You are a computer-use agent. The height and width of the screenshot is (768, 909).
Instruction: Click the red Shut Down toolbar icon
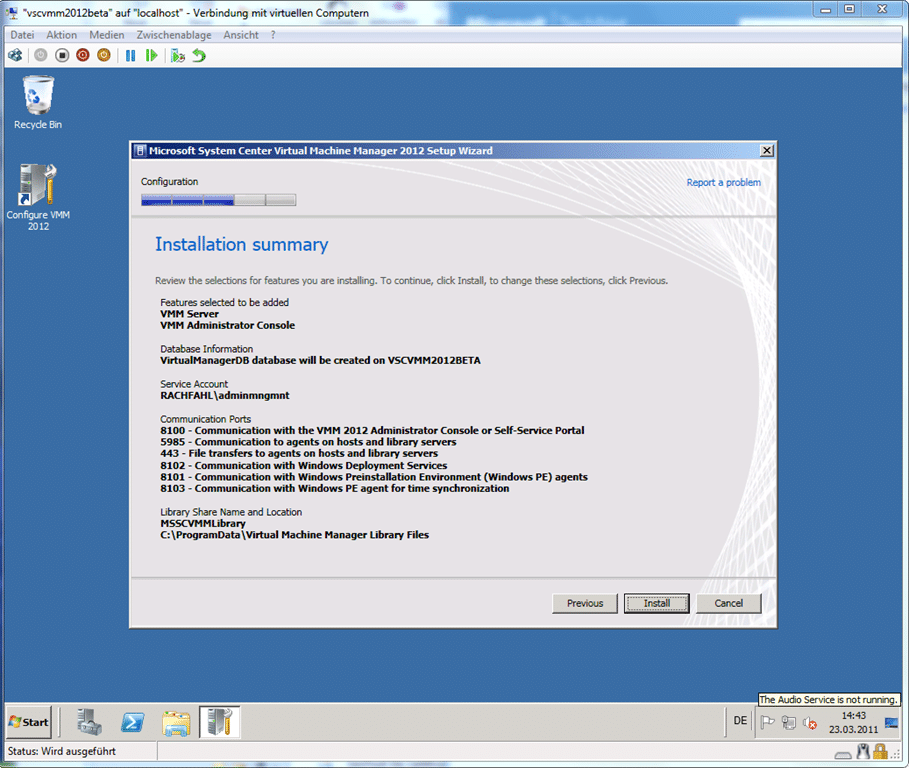point(83,56)
